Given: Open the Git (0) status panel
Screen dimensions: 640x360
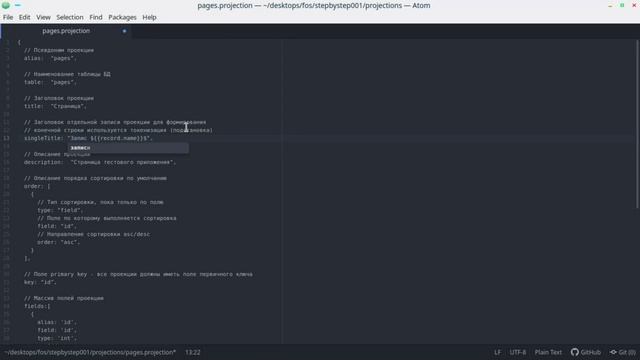Looking at the screenshot, I should tap(623, 352).
